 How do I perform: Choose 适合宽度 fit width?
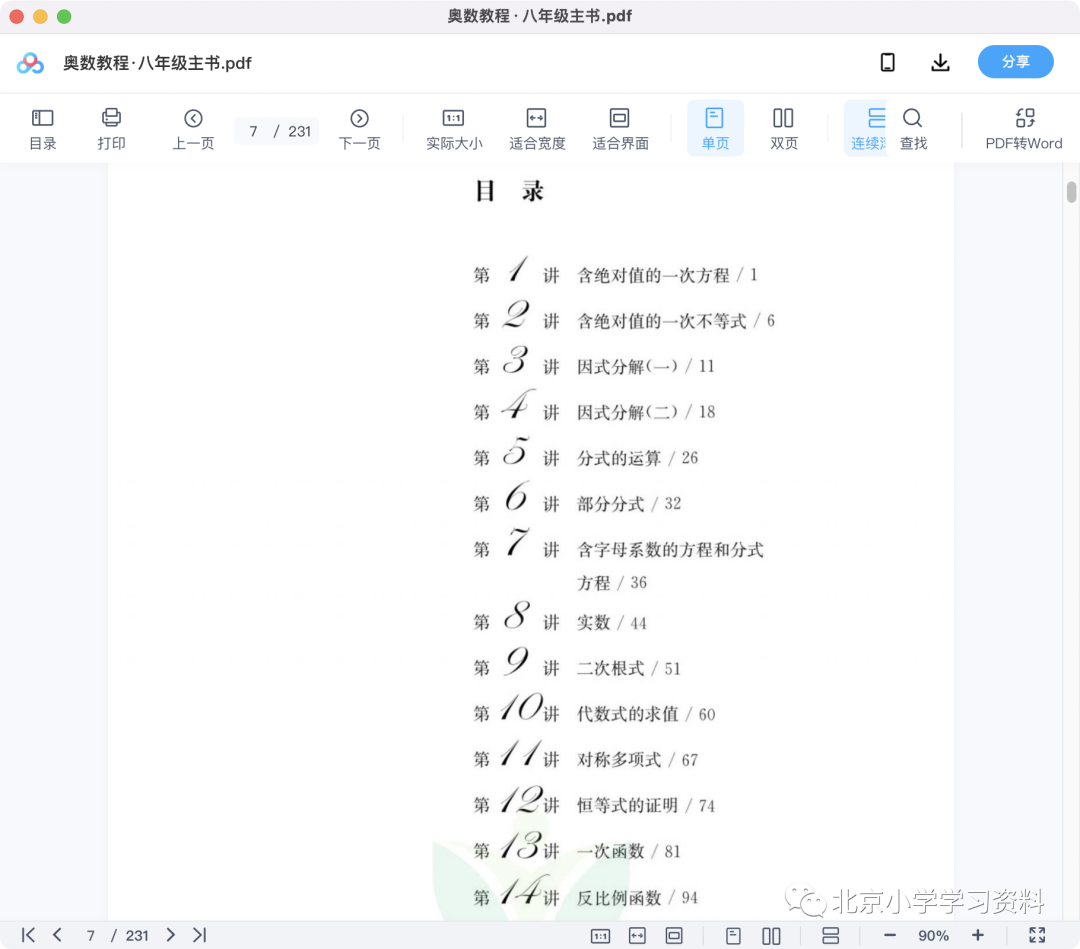tap(537, 129)
